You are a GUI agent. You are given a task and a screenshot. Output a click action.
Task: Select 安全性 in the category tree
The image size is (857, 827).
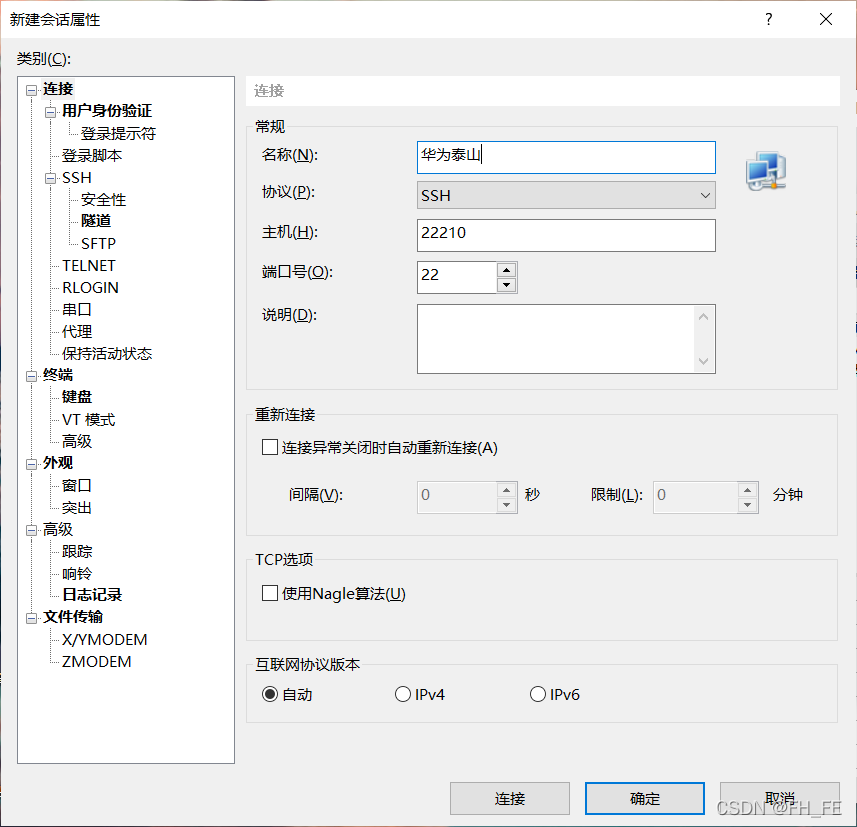pos(103,200)
